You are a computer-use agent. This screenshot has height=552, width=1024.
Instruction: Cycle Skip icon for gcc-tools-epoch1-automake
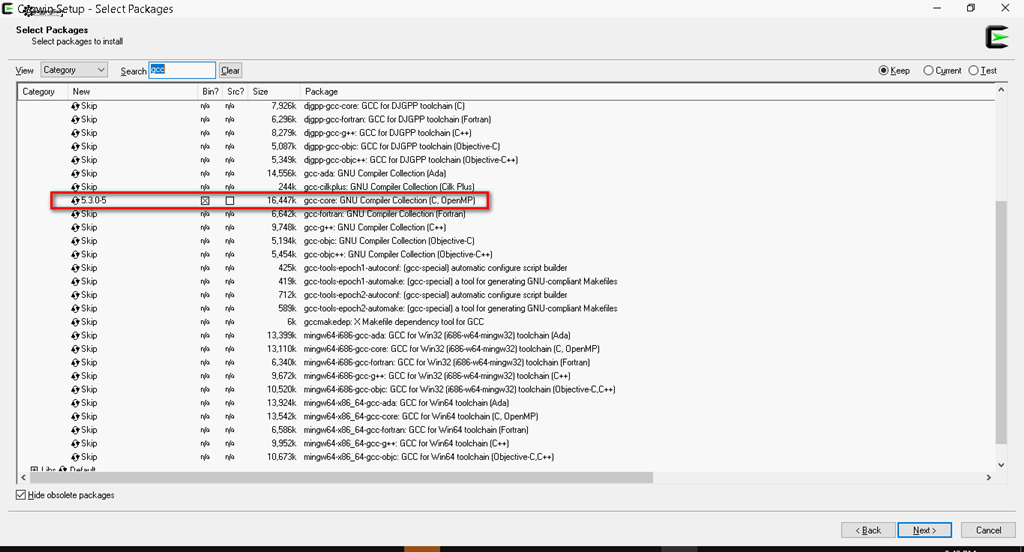pyautogui.click(x=75, y=282)
